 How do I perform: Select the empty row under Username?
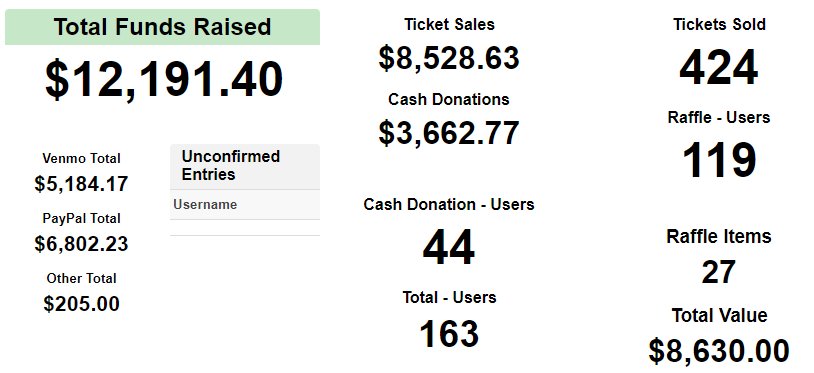[245, 228]
